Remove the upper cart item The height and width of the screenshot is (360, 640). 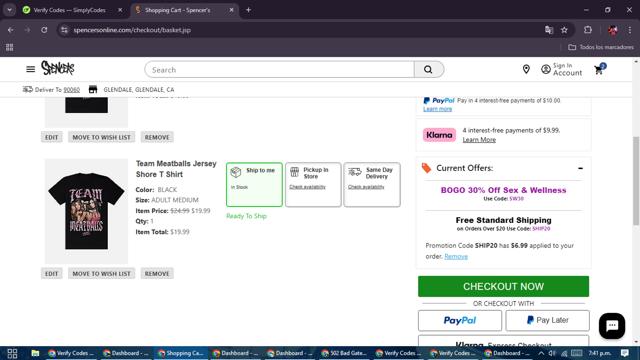157,137
